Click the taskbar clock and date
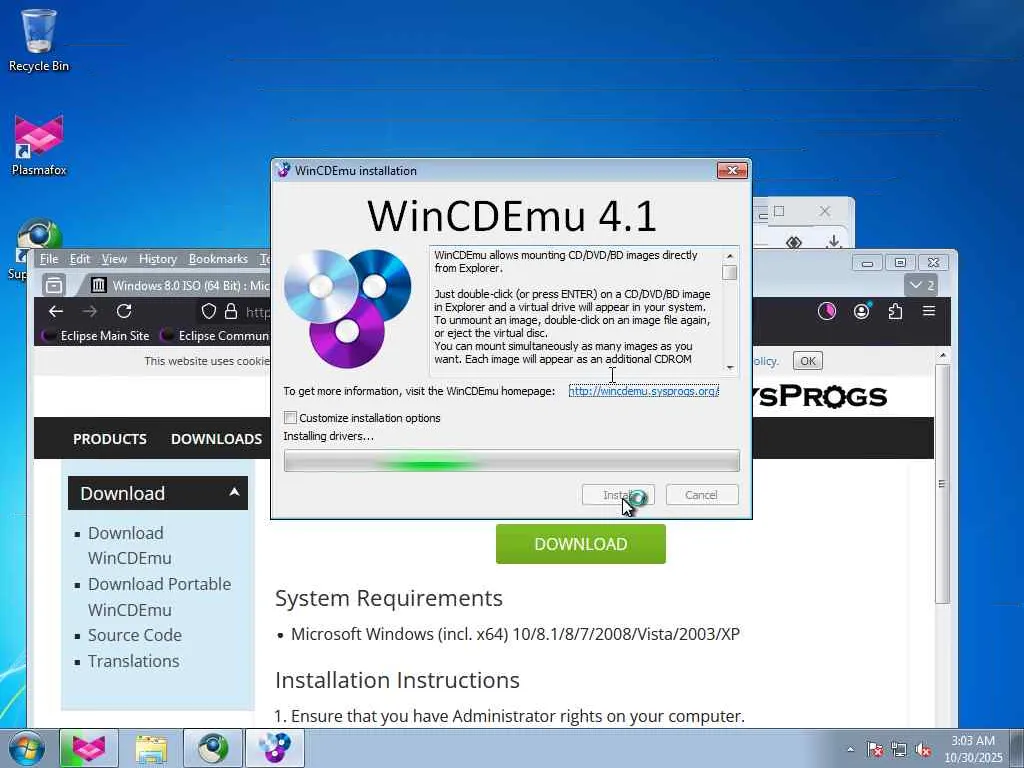1024x768 pixels. [973, 749]
